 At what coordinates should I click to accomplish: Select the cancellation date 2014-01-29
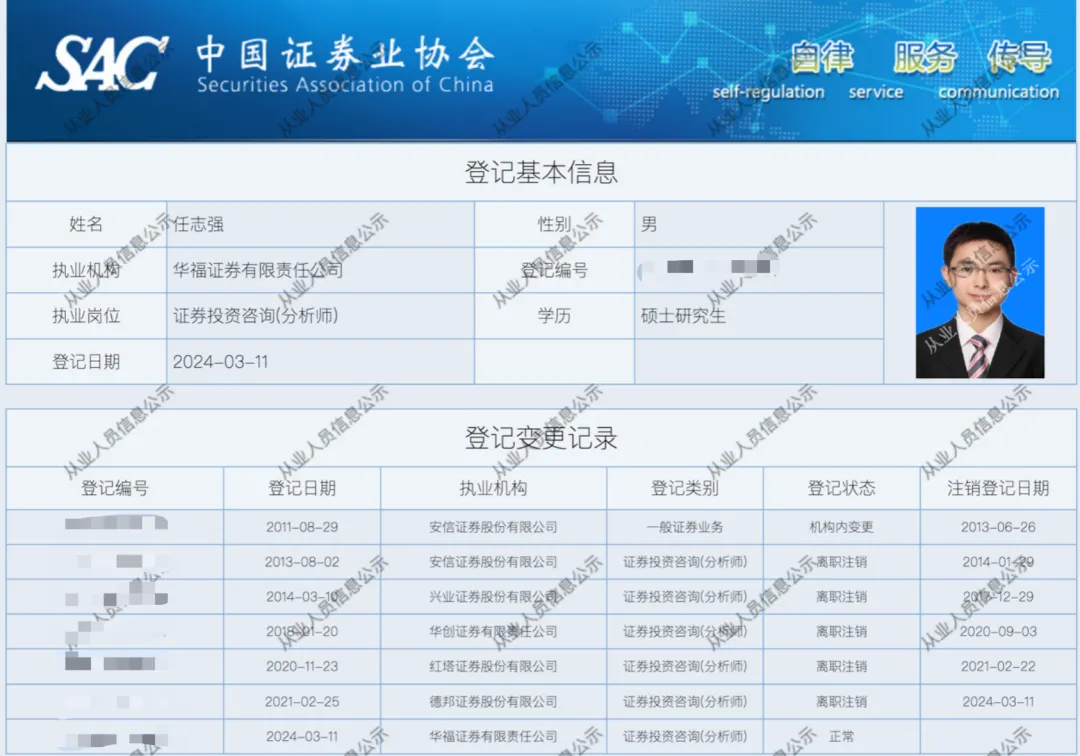(x=998, y=562)
